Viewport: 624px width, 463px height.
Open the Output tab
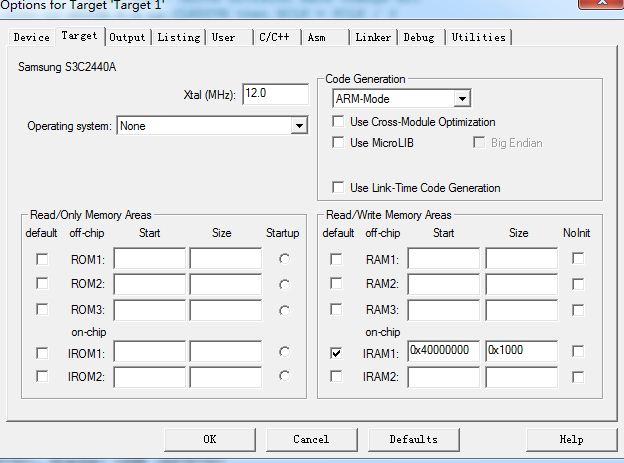(x=127, y=37)
